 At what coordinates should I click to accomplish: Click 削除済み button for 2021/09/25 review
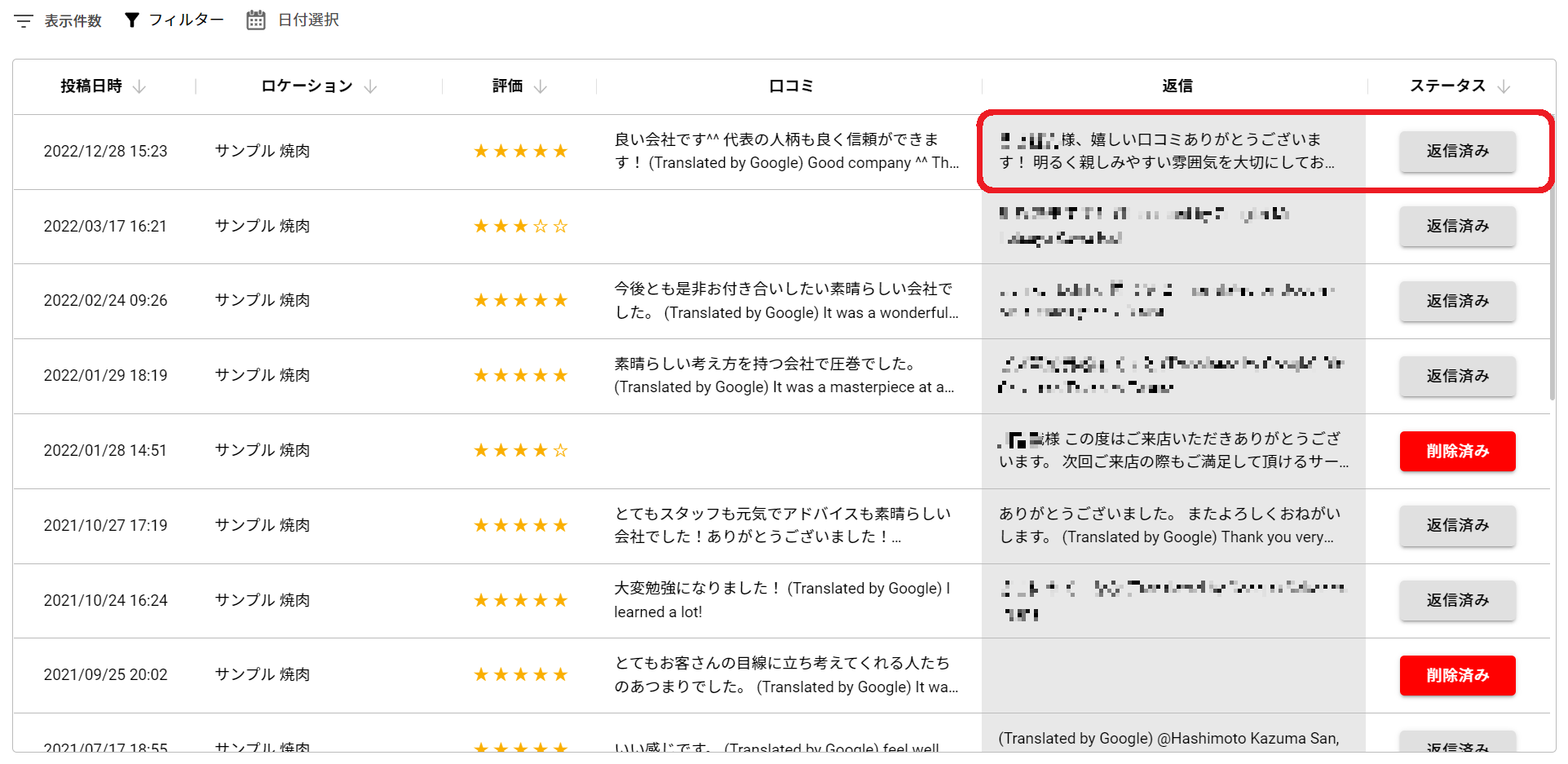[x=1457, y=676]
